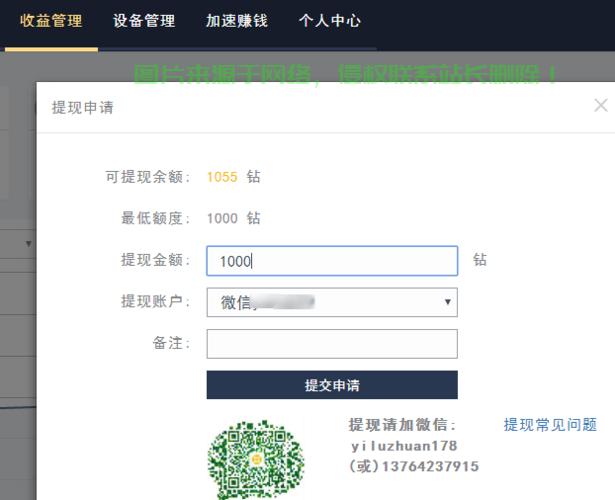Switch to the 收益管理 tab
This screenshot has height=500, width=615.
(x=51, y=21)
